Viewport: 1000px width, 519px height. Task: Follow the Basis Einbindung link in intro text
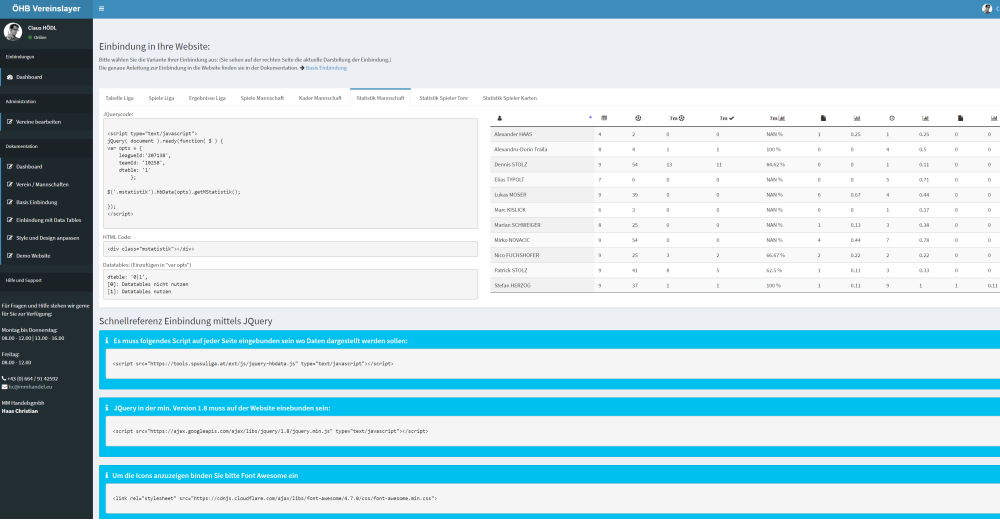[x=326, y=68]
